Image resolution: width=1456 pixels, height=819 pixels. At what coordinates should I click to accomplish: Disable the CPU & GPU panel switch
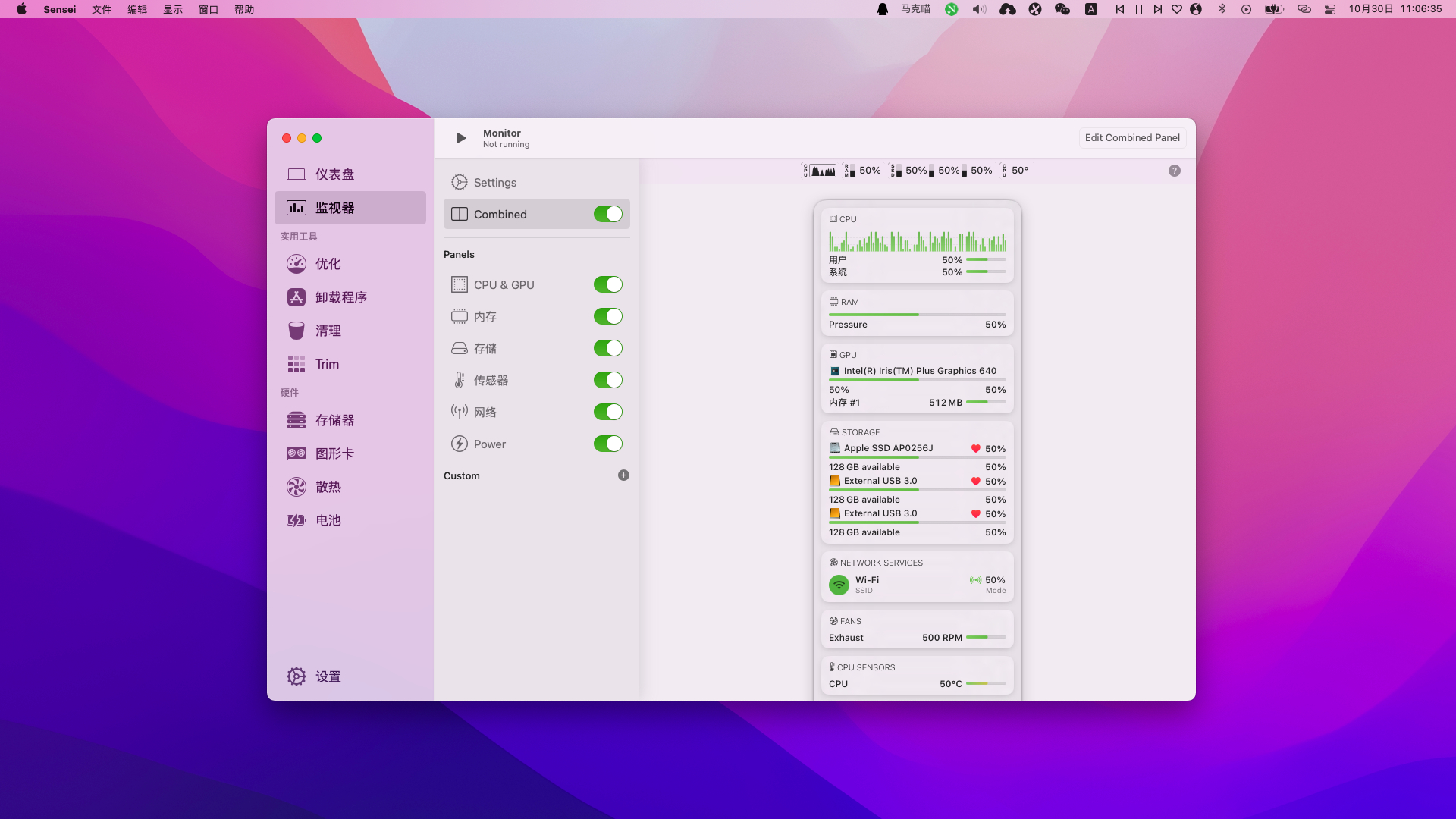[x=607, y=284]
